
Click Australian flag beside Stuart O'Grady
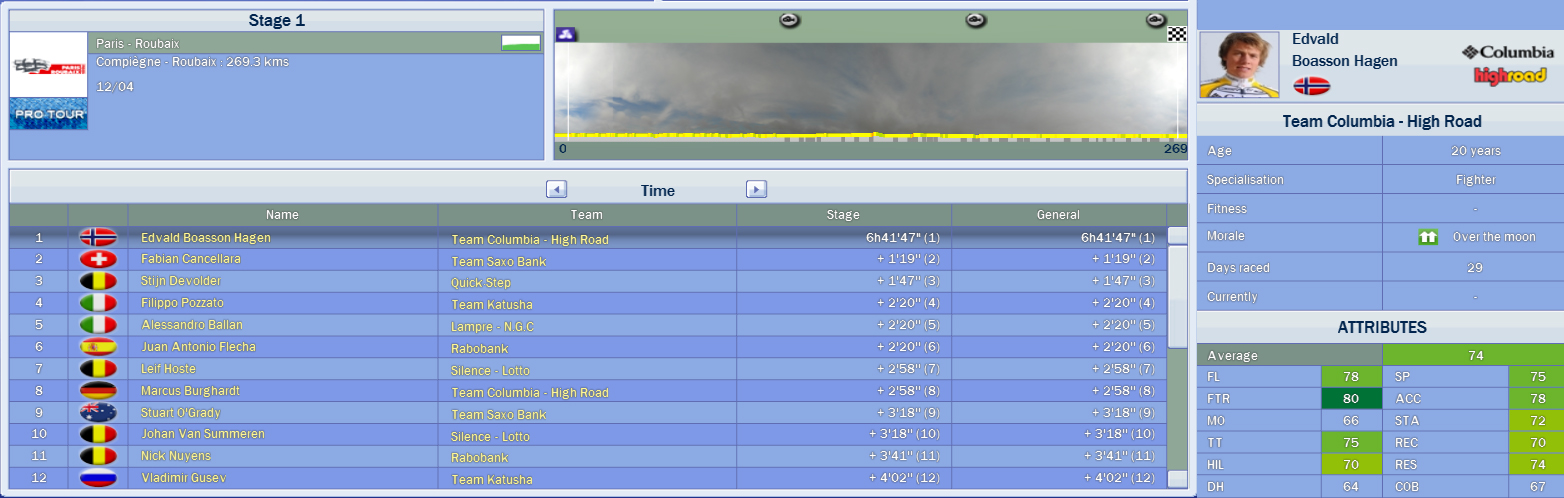pos(98,413)
